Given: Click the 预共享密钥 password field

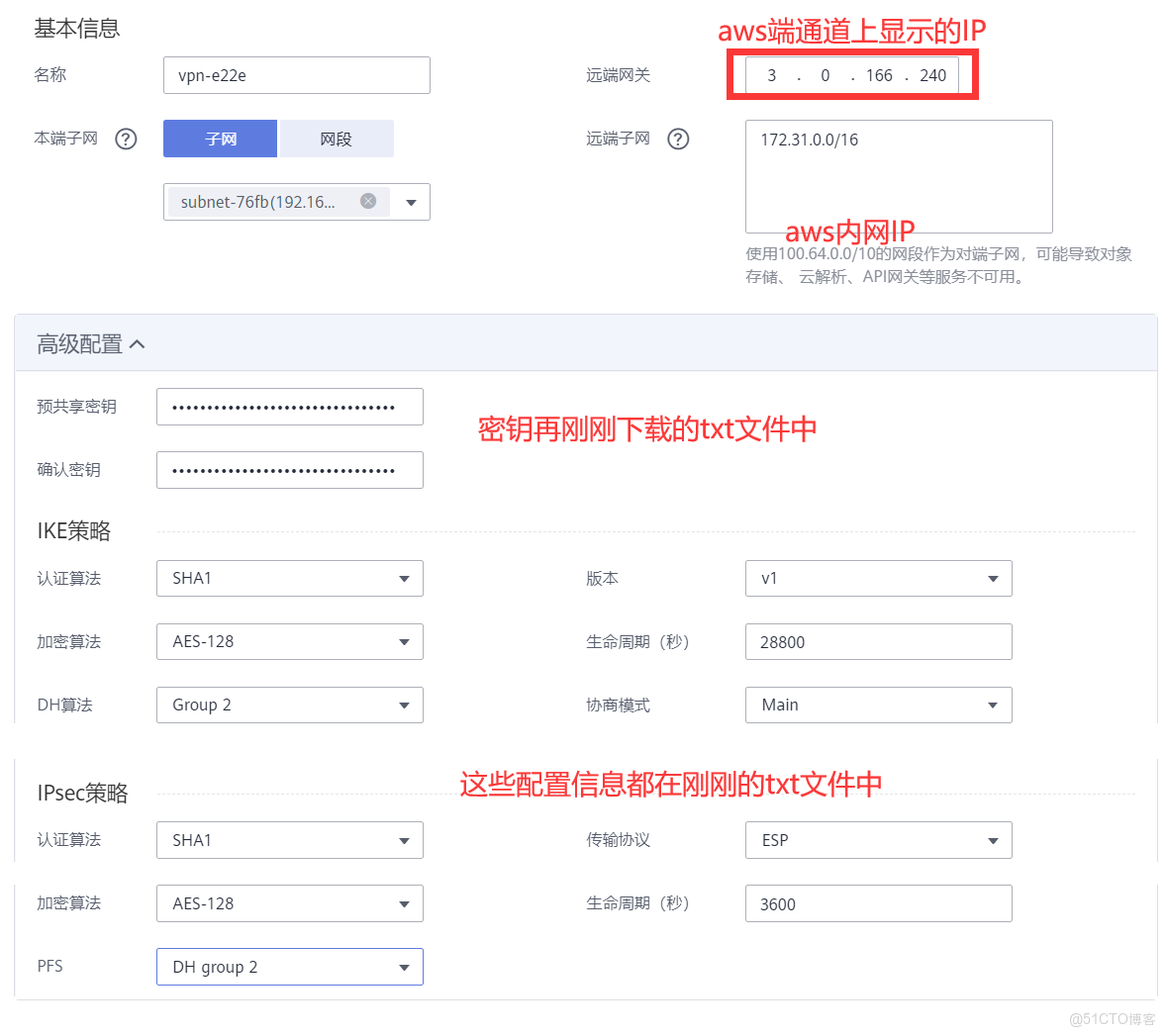Looking at the screenshot, I should pos(290,407).
